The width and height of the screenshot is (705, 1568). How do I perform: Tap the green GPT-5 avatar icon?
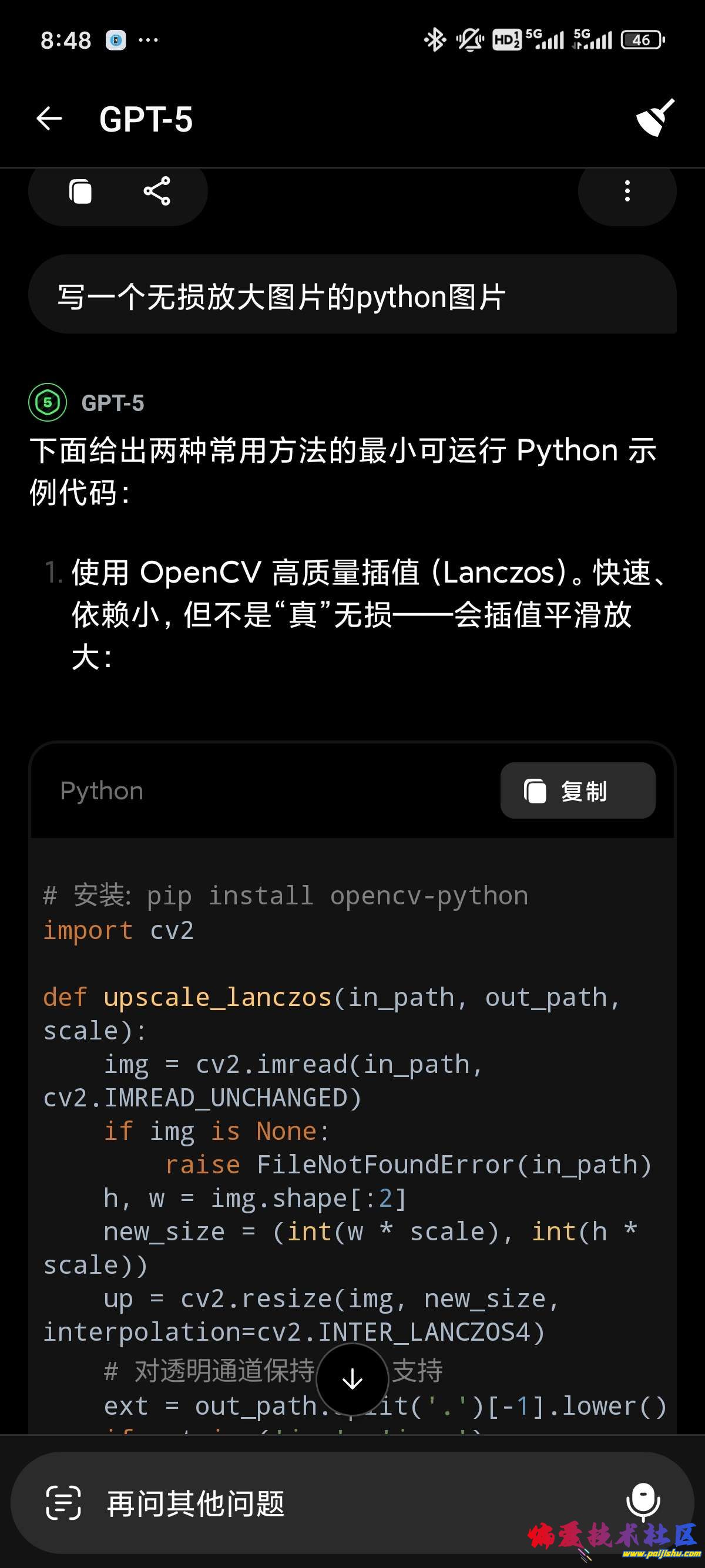coord(48,402)
